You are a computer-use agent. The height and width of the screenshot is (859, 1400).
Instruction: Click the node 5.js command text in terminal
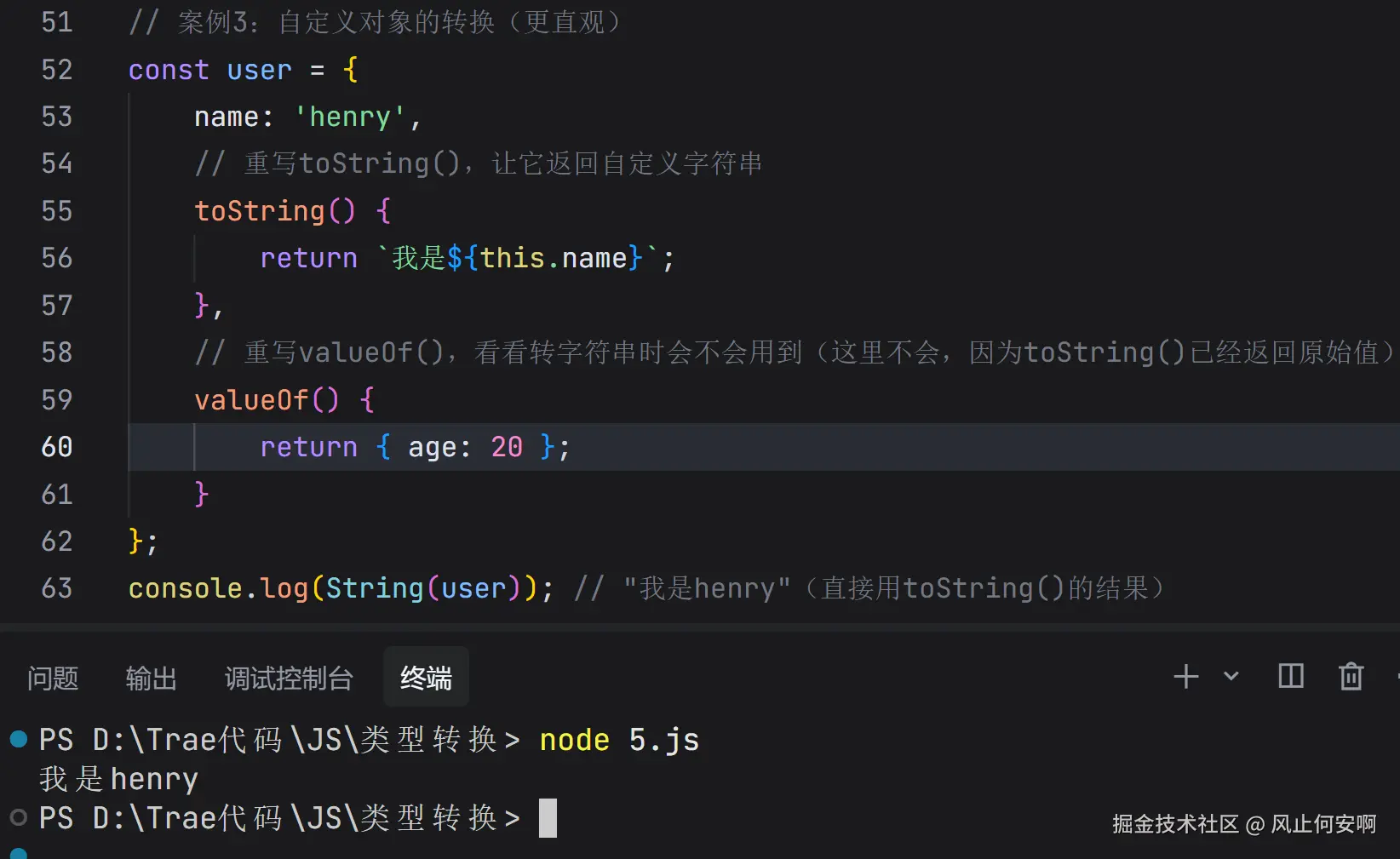tap(619, 740)
